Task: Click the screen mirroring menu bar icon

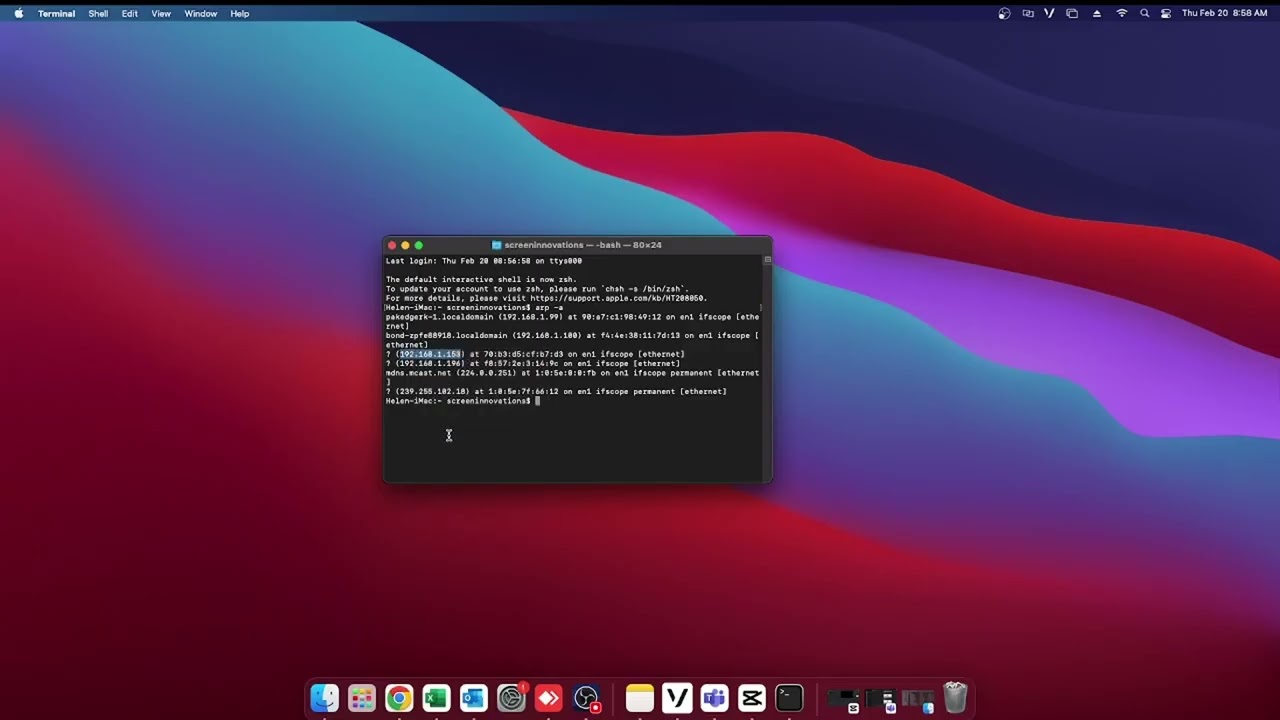Action: (x=1028, y=13)
